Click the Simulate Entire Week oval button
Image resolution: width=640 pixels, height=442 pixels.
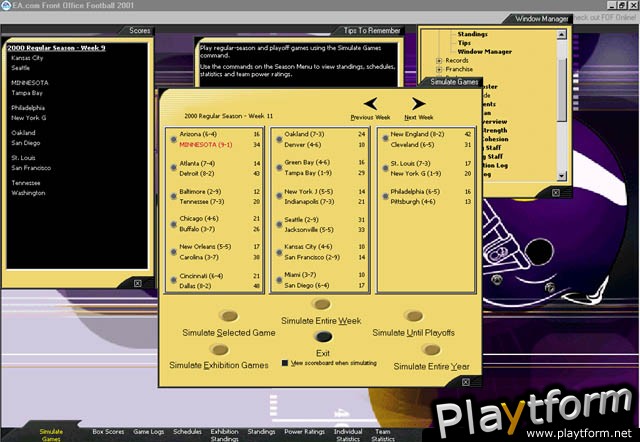(x=321, y=304)
